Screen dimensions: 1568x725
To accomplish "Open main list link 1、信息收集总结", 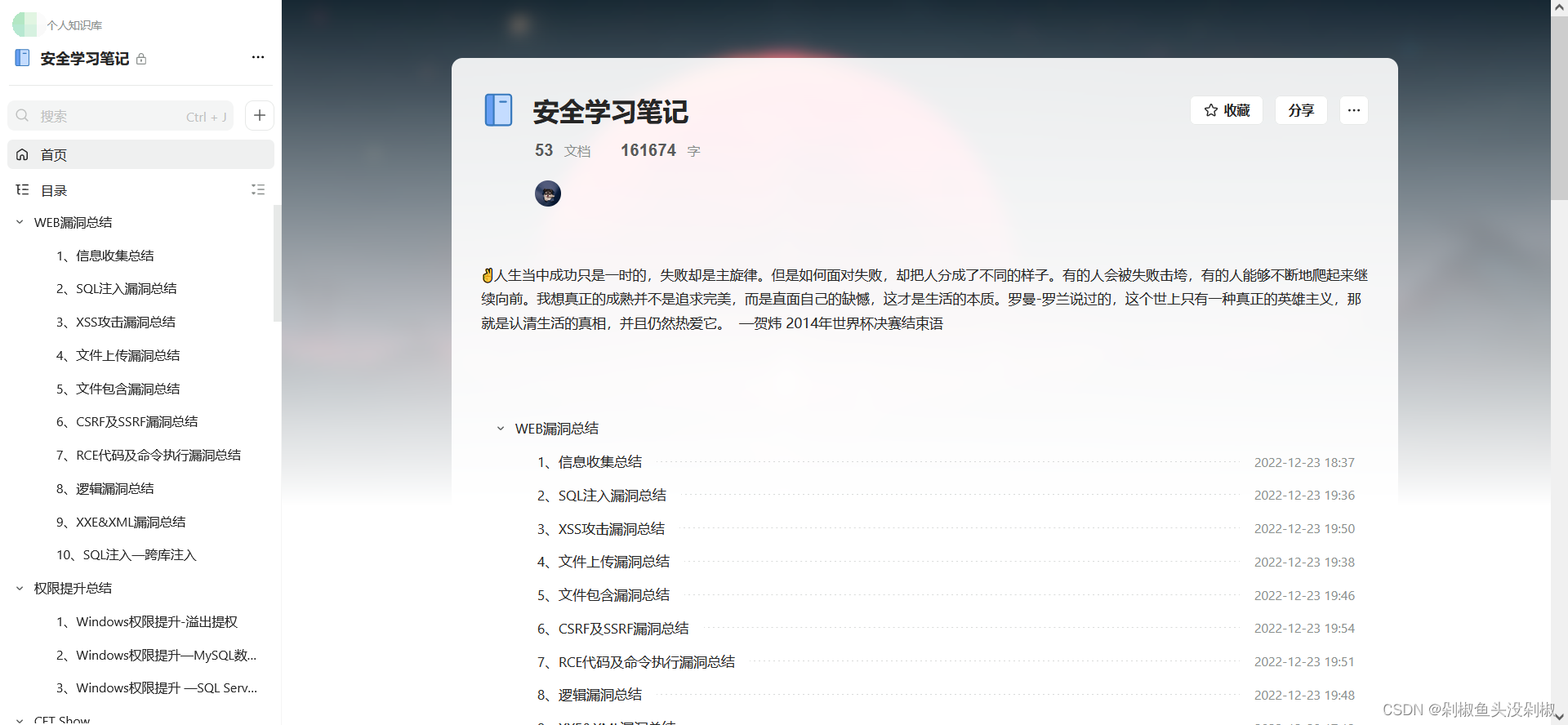I will tap(590, 462).
